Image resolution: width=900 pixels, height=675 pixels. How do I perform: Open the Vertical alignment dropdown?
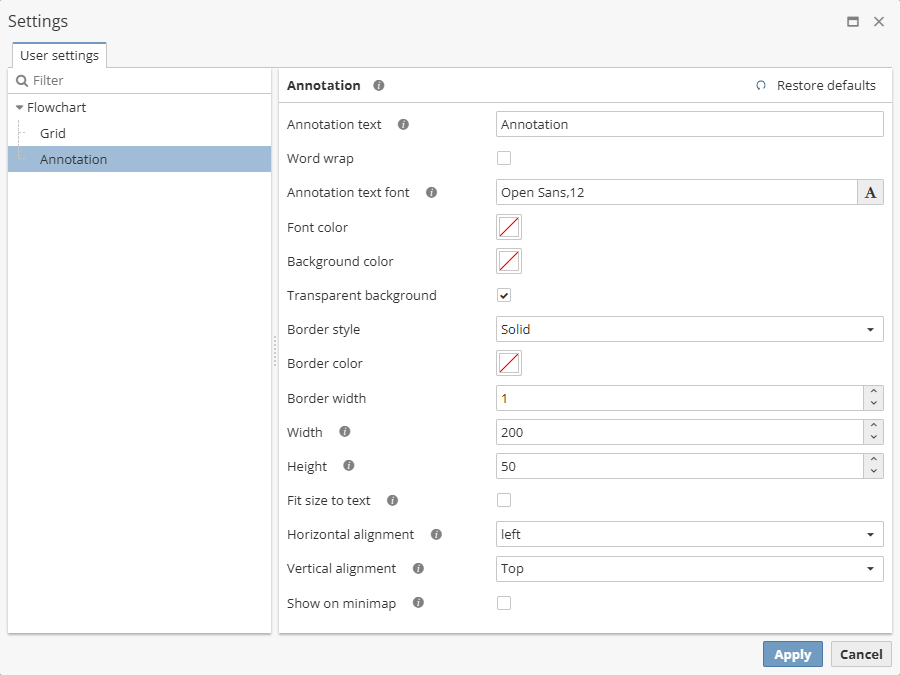[689, 569]
